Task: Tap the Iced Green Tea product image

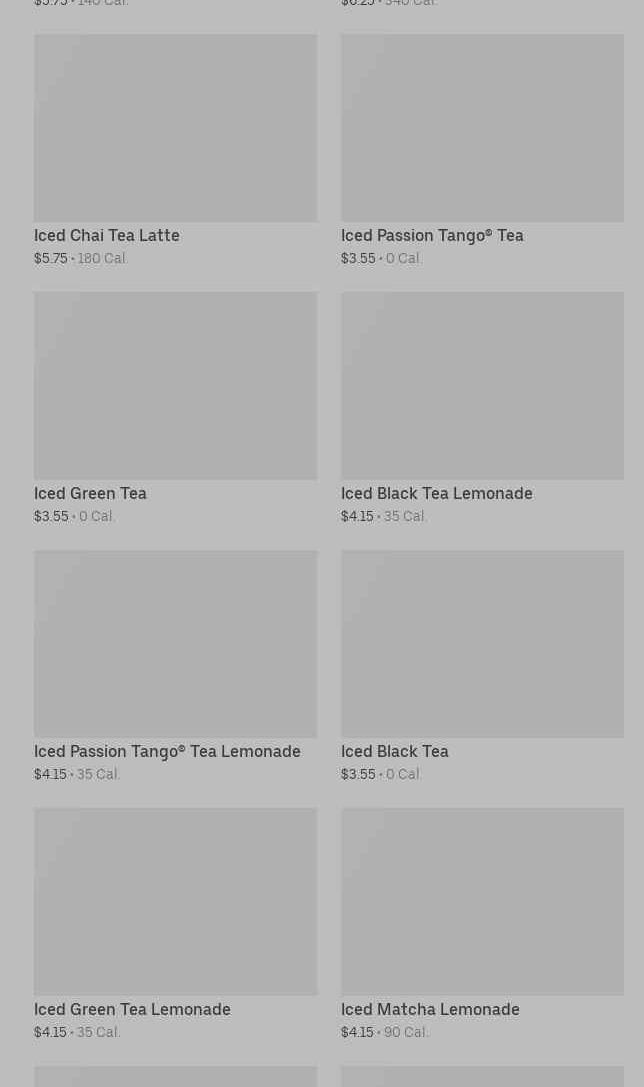Action: (175, 385)
